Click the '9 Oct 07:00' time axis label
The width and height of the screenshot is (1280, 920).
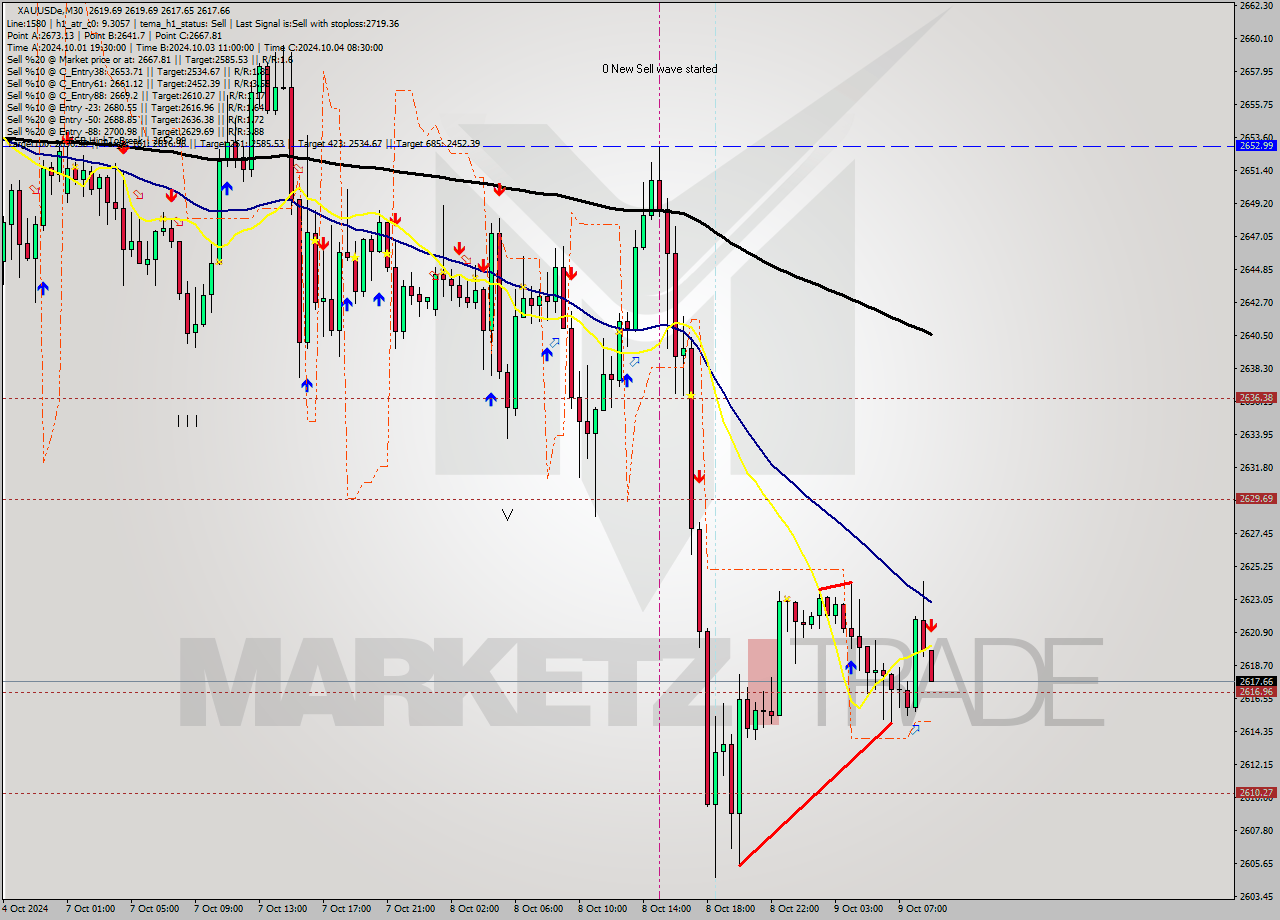pyautogui.click(x=922, y=909)
